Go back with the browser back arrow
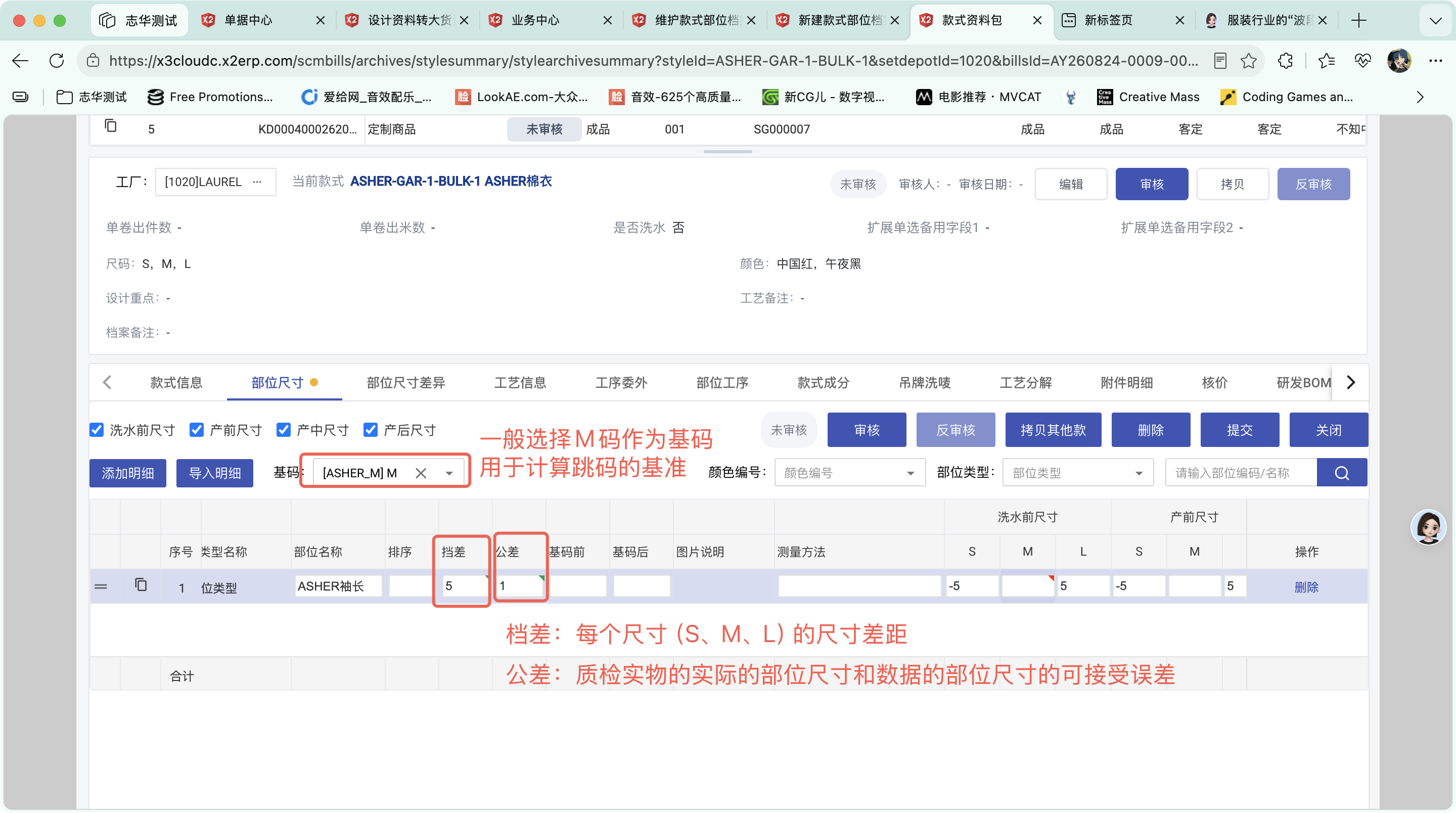Image resolution: width=1456 pixels, height=813 pixels. tap(20, 61)
